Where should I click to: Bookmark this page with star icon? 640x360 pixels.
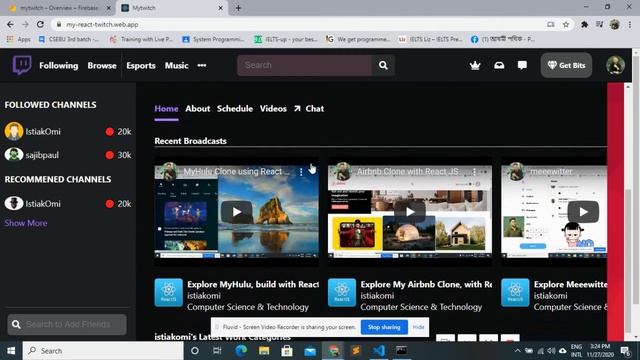coord(566,24)
